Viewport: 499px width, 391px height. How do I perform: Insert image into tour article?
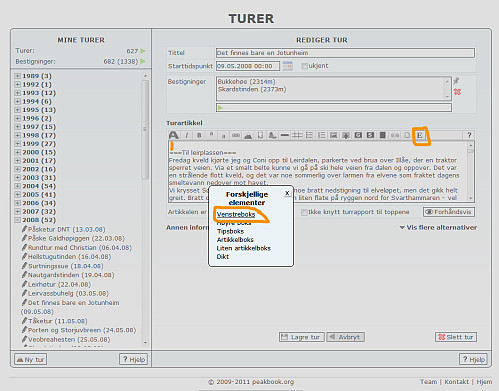click(333, 135)
